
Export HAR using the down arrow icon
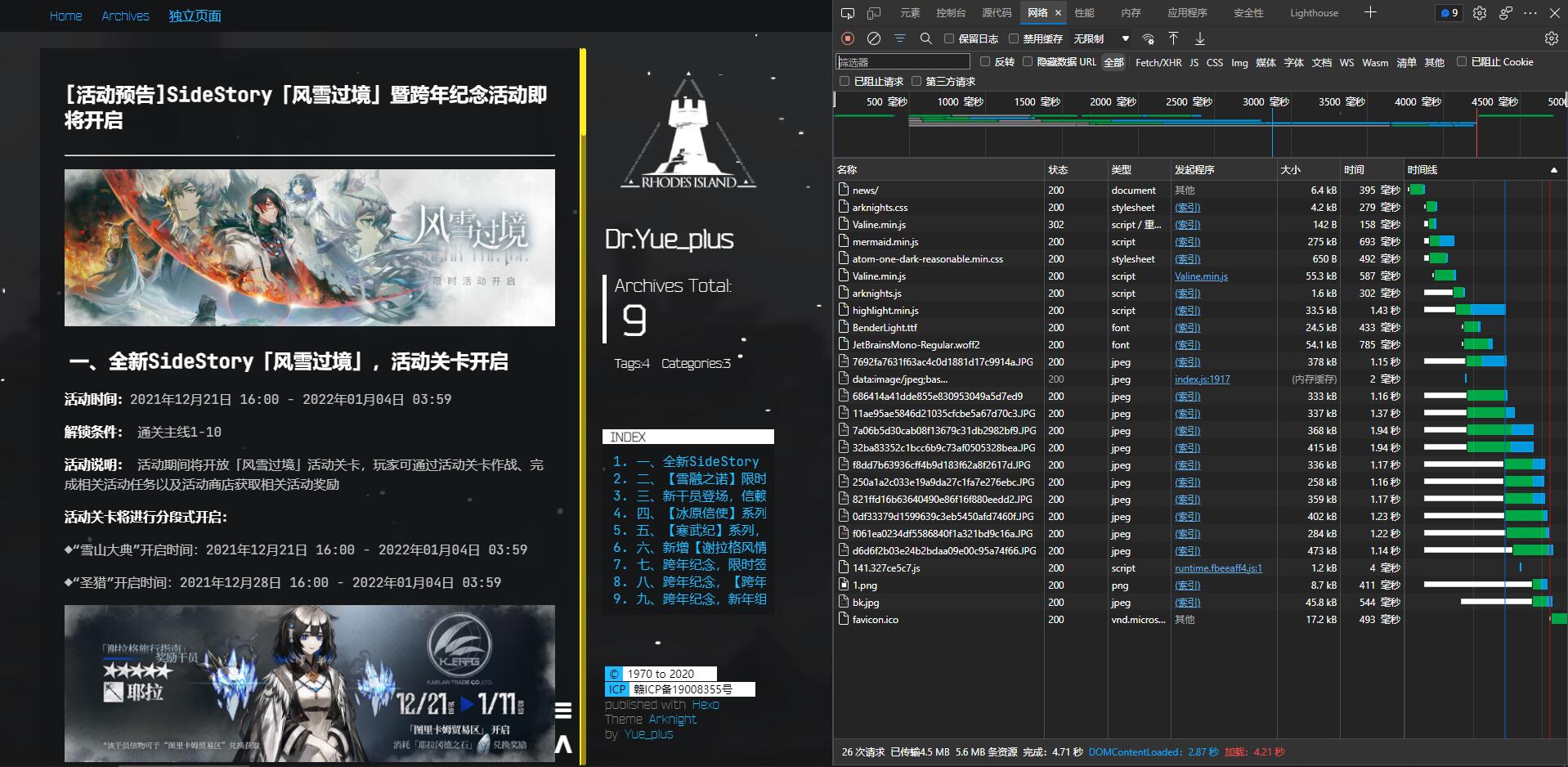click(x=1199, y=38)
